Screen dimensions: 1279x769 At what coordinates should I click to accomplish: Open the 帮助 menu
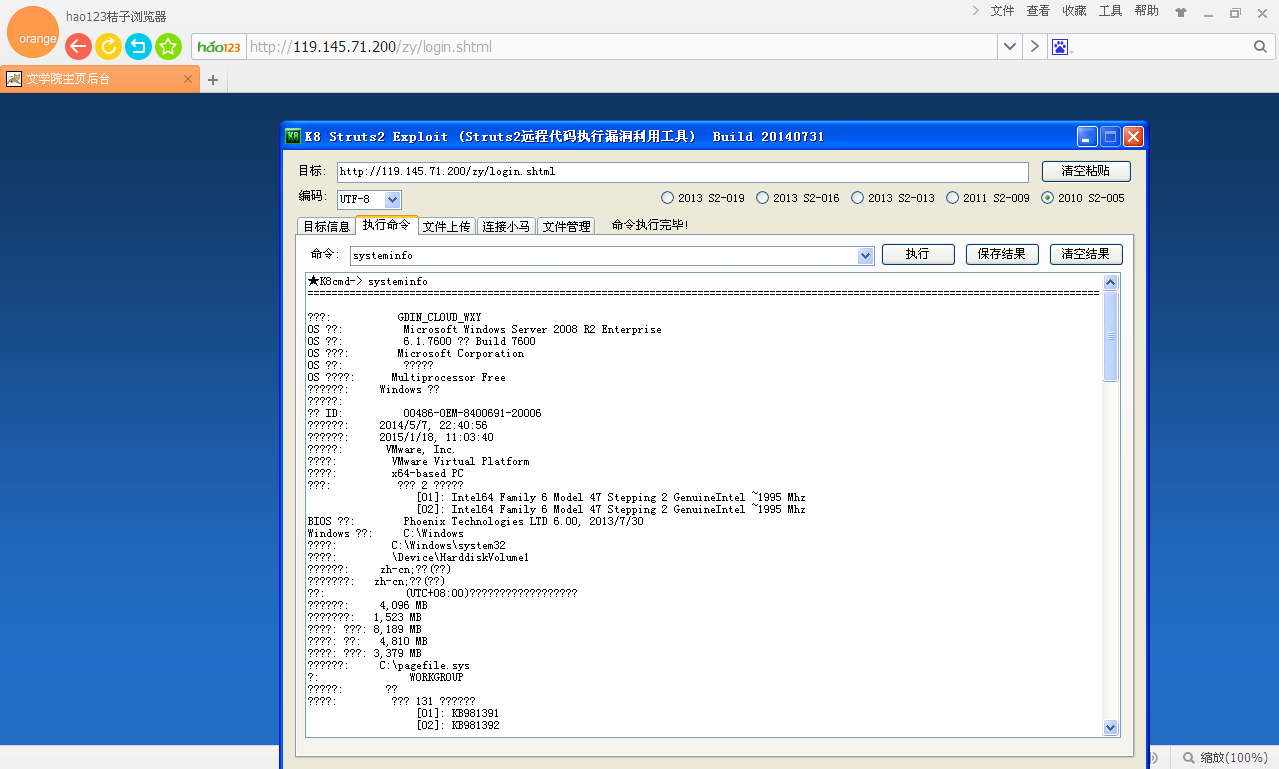point(1146,11)
